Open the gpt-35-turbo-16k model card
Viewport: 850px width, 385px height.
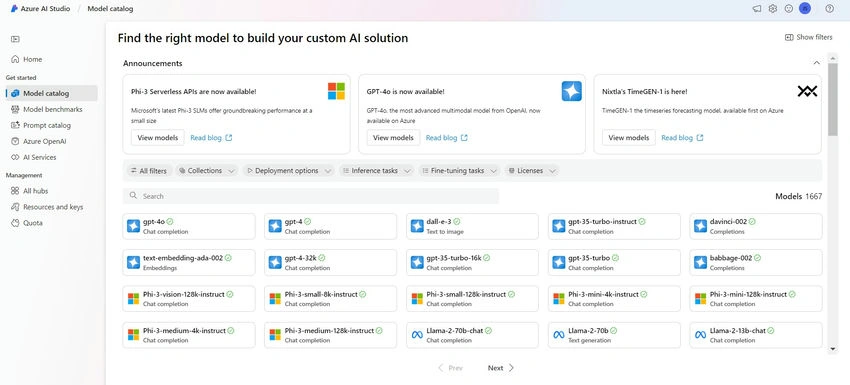(472, 262)
